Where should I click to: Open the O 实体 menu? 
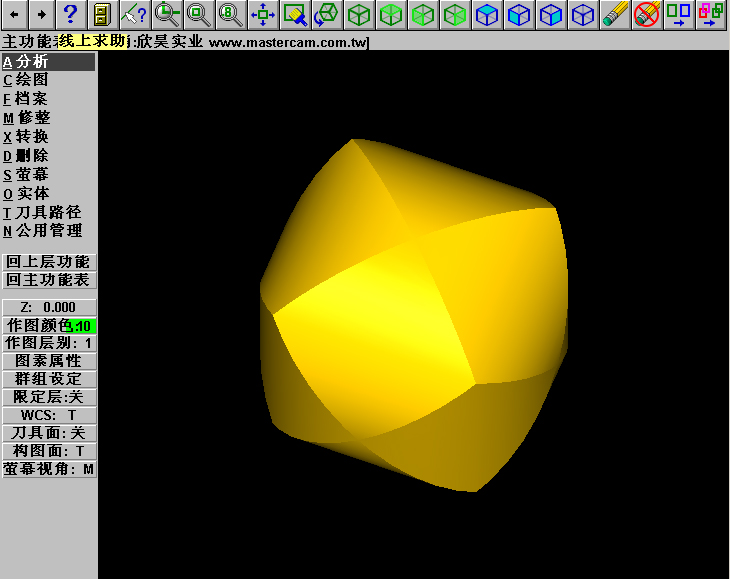click(26, 193)
